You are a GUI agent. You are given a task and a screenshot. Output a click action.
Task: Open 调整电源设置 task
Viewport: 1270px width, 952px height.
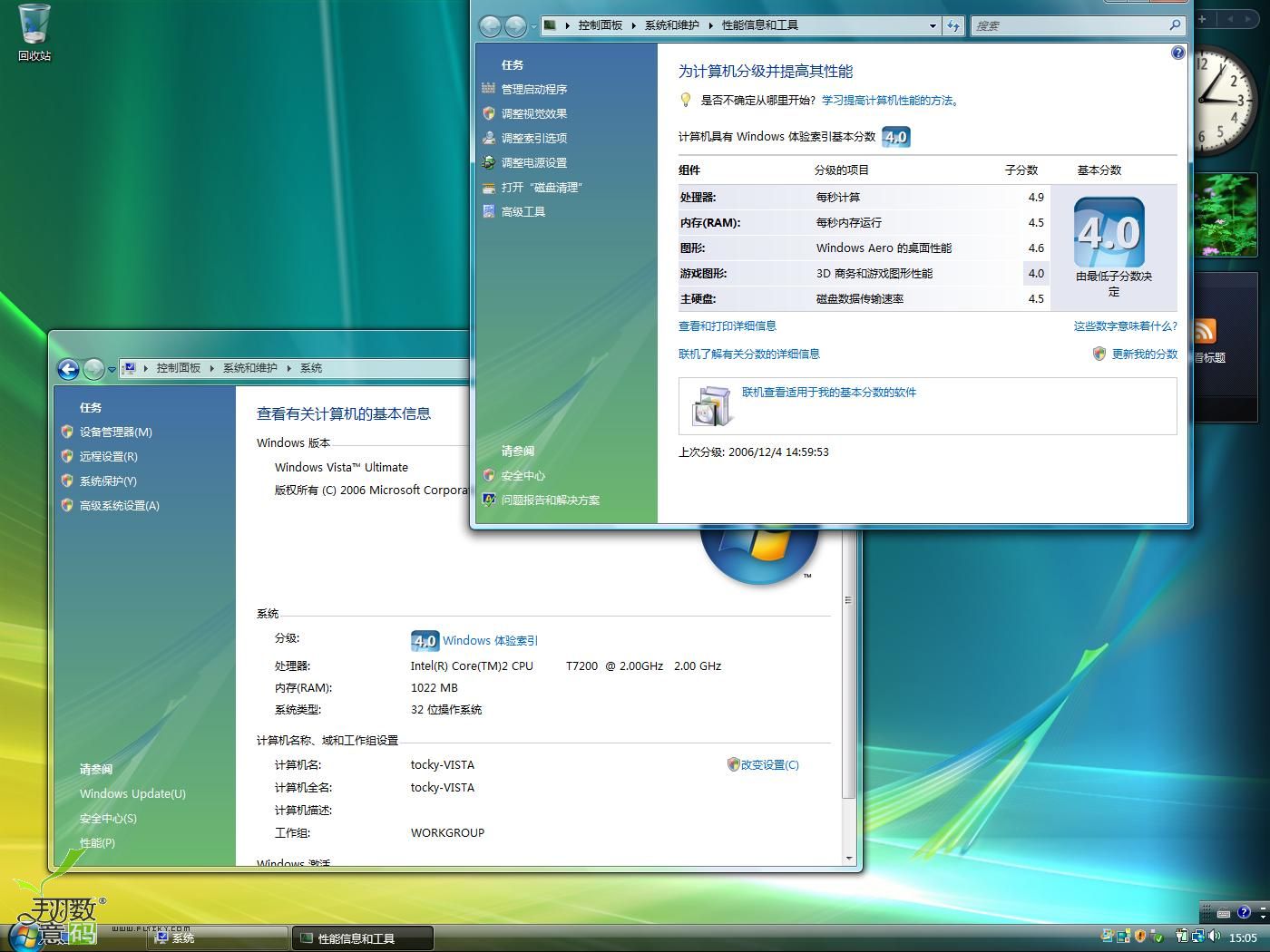(x=534, y=162)
